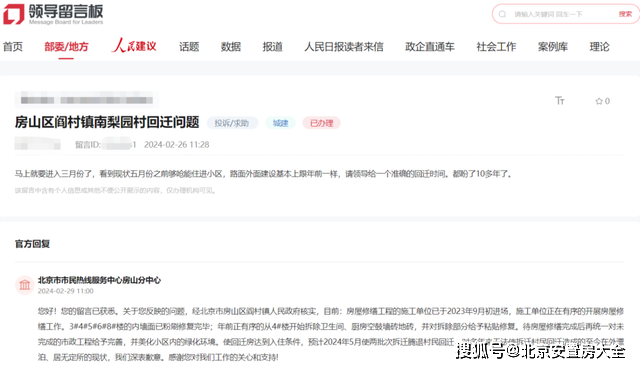Open the 案例库 nav item
The height and width of the screenshot is (368, 640).
[x=553, y=47]
